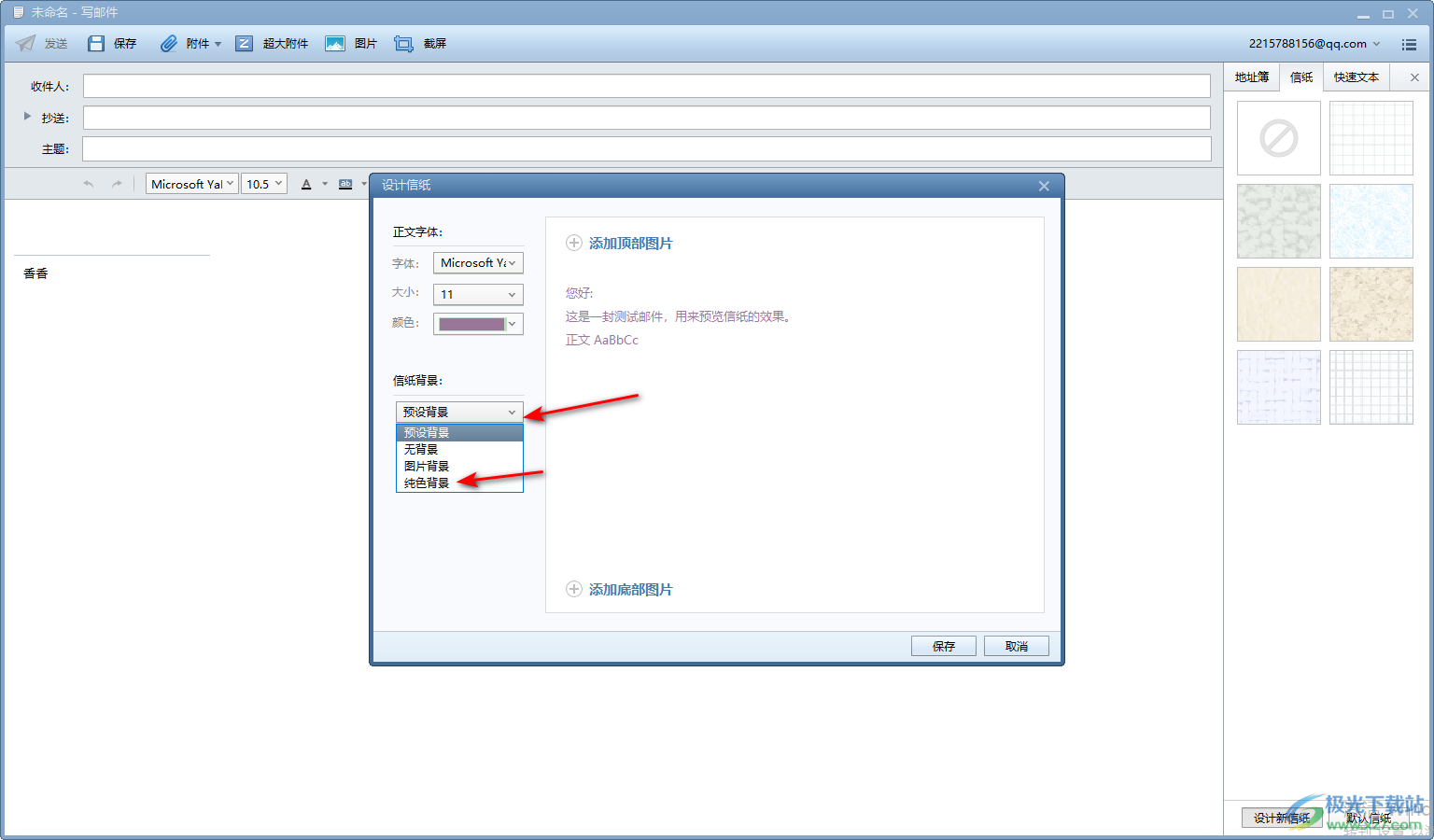Viewport: 1434px width, 840px height.
Task: Select the light green grid stationery thumbnail
Action: [x=1371, y=138]
